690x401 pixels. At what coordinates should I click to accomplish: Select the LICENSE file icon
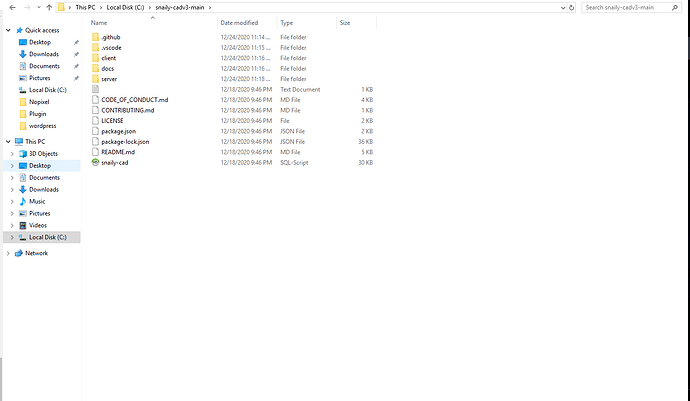coord(95,121)
